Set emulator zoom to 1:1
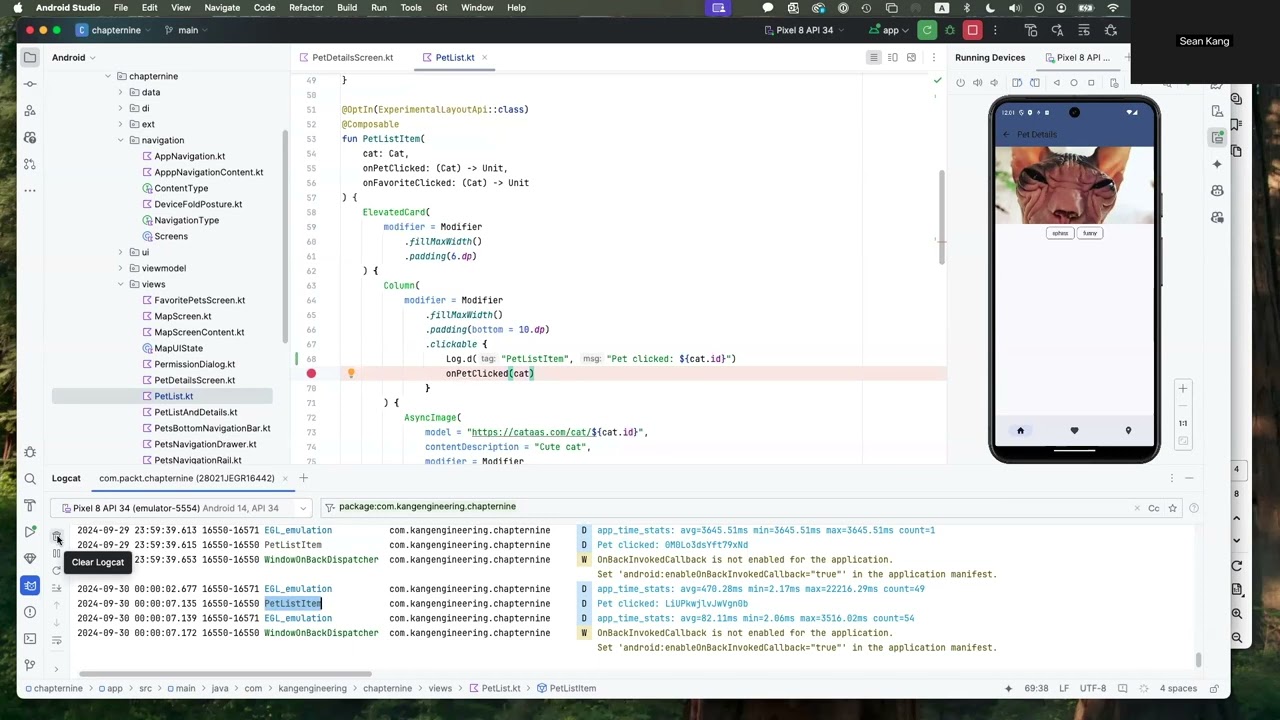Image resolution: width=1280 pixels, height=720 pixels. (1183, 423)
